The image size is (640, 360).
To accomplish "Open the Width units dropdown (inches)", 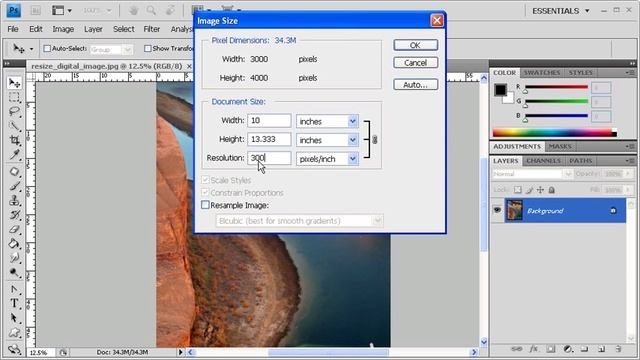I will pos(327,121).
